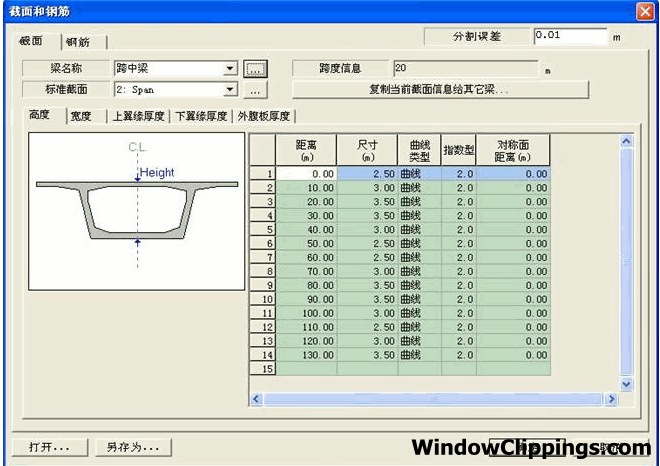Click distance cell 60.00
The height and width of the screenshot is (466, 660).
[x=306, y=257]
